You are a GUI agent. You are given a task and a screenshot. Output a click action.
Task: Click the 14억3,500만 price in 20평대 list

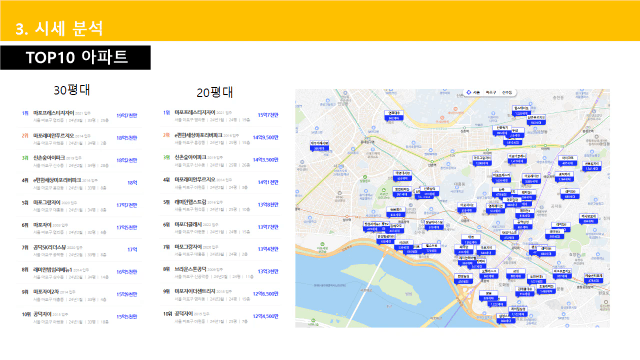click(x=265, y=160)
